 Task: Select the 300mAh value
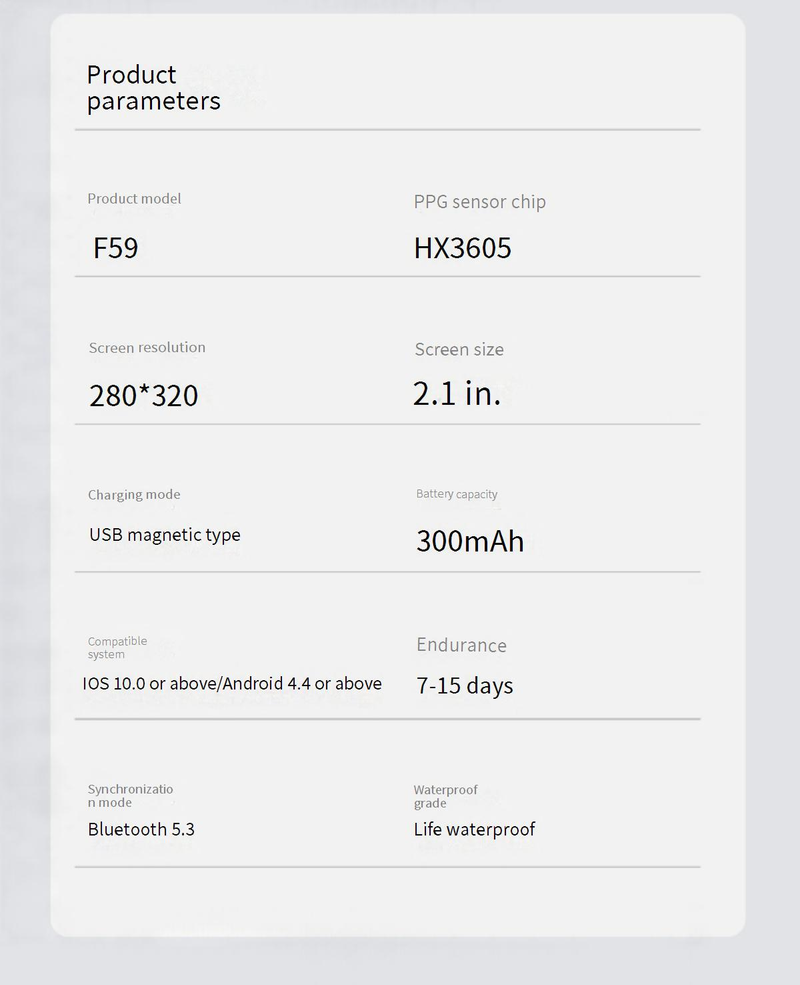469,541
